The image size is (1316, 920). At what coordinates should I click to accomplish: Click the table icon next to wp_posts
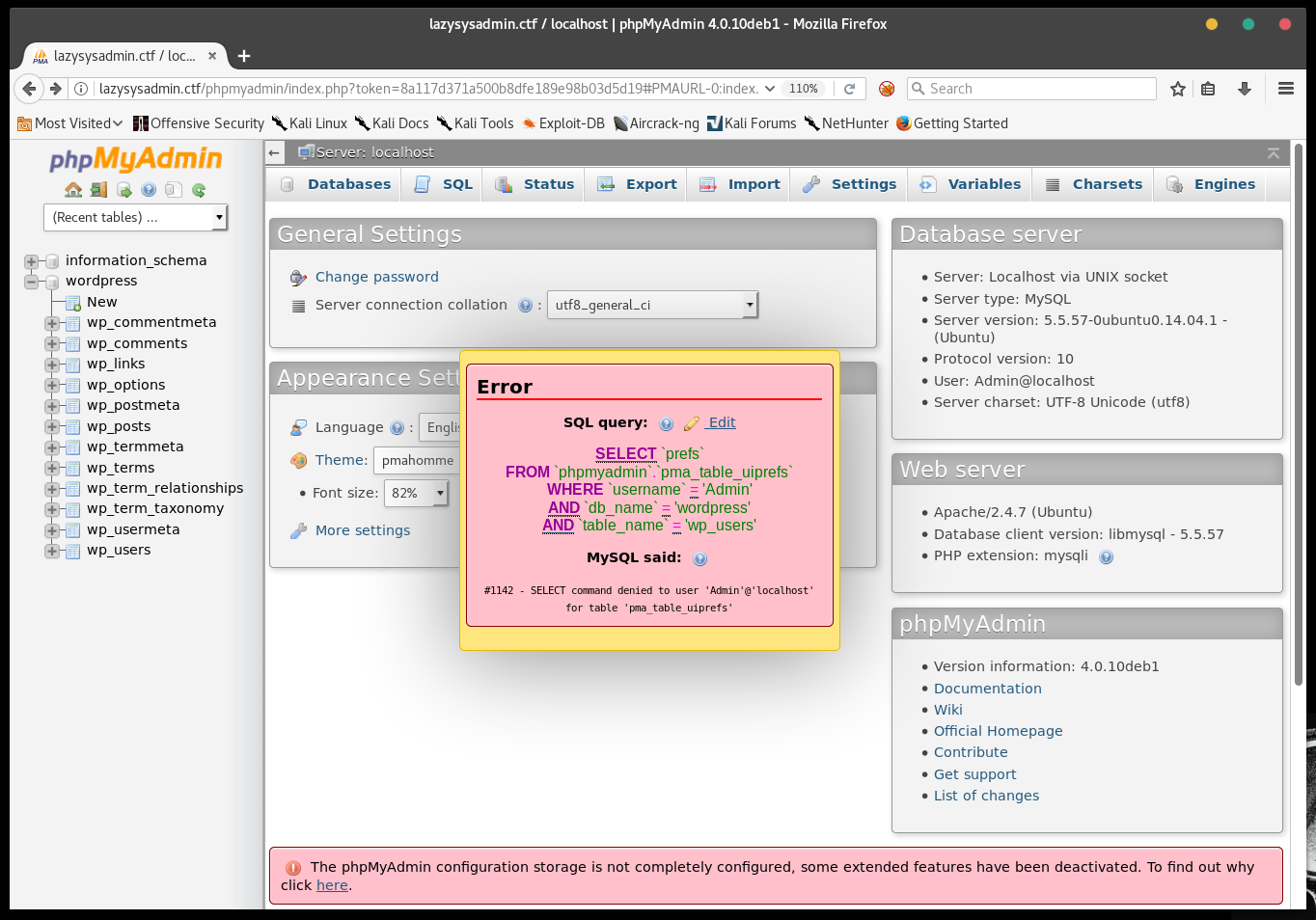72,427
